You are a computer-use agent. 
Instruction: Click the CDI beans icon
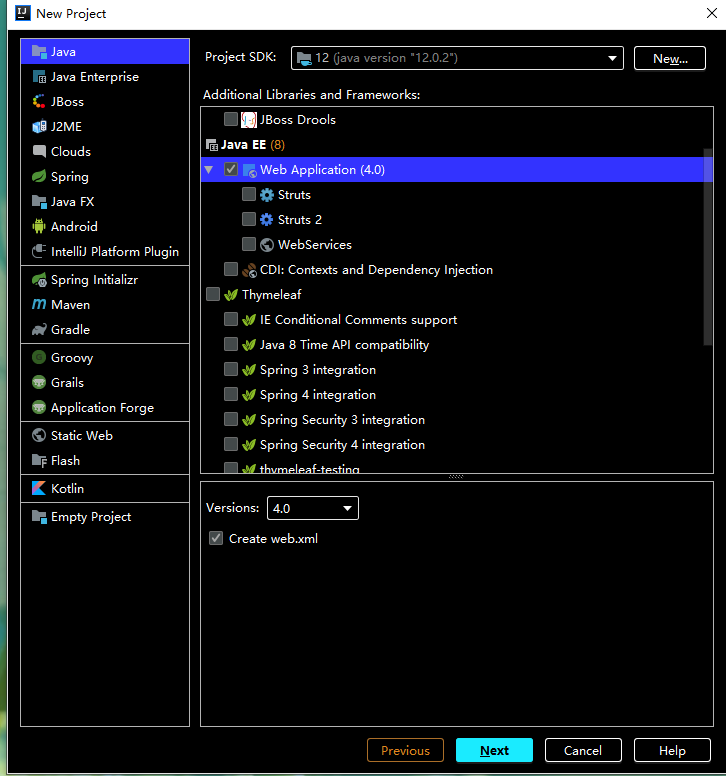[x=249, y=270]
